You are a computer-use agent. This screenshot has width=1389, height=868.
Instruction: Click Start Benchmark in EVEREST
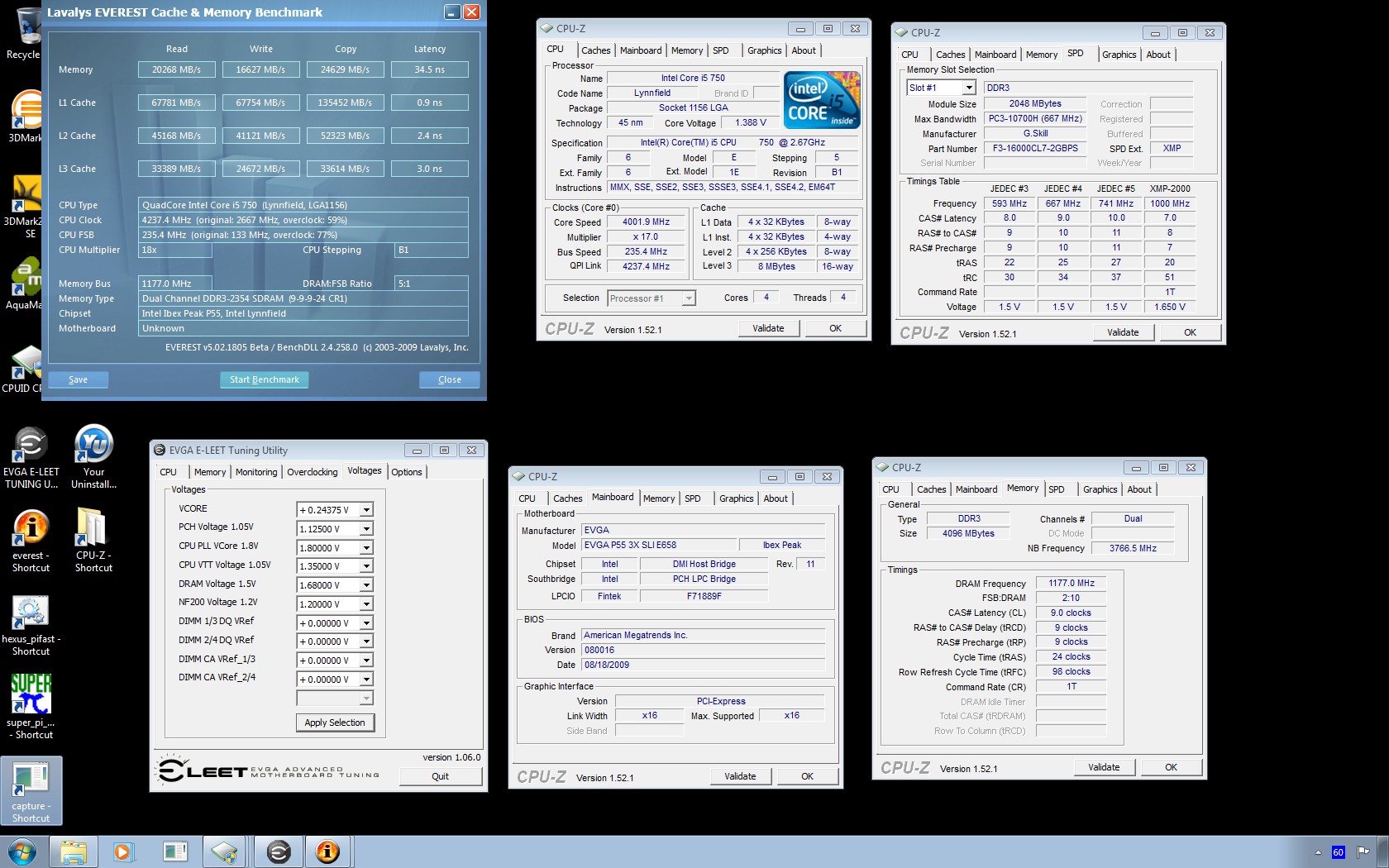(265, 379)
